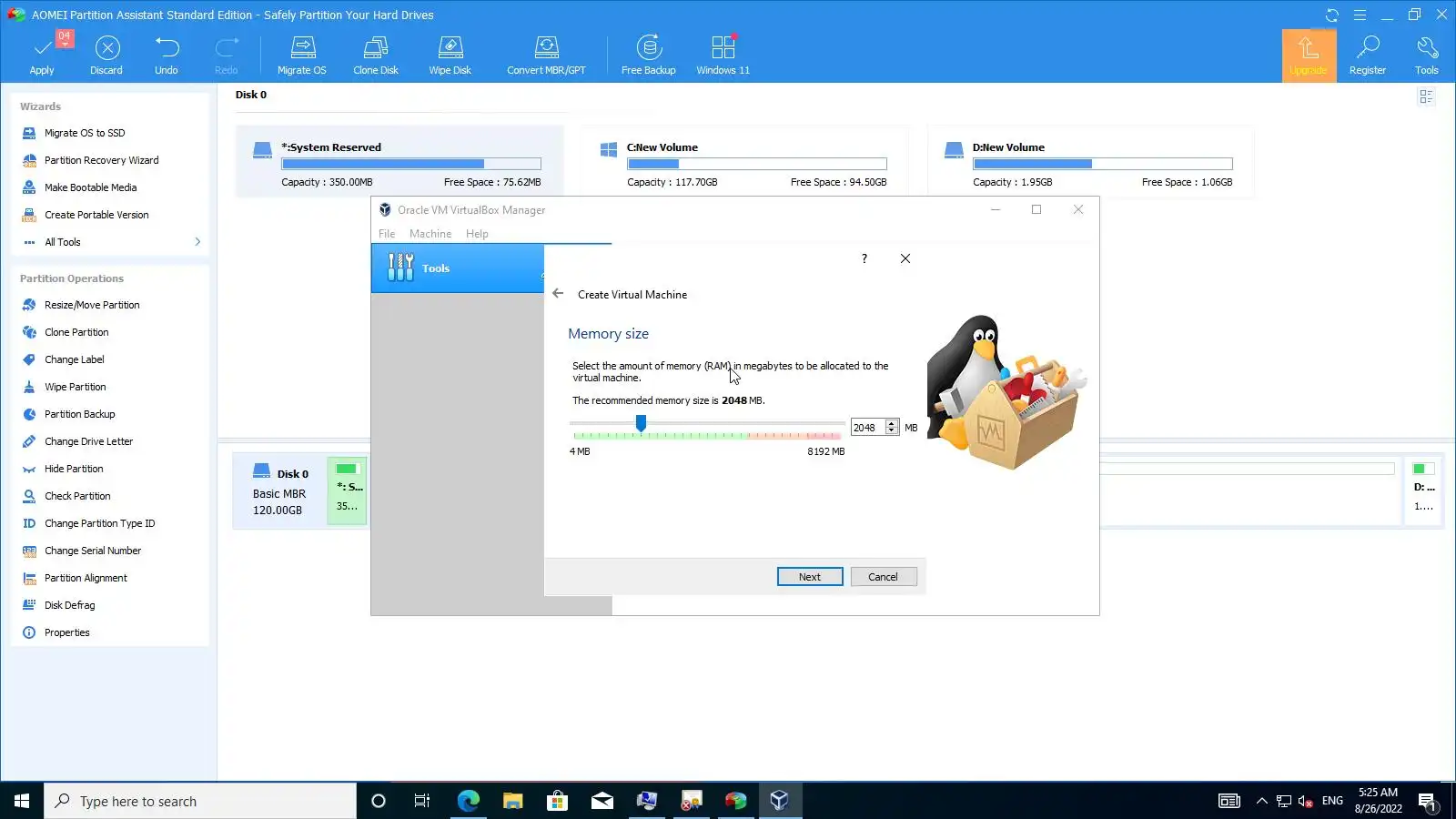Open Microsoft Edge from taskbar

468,801
